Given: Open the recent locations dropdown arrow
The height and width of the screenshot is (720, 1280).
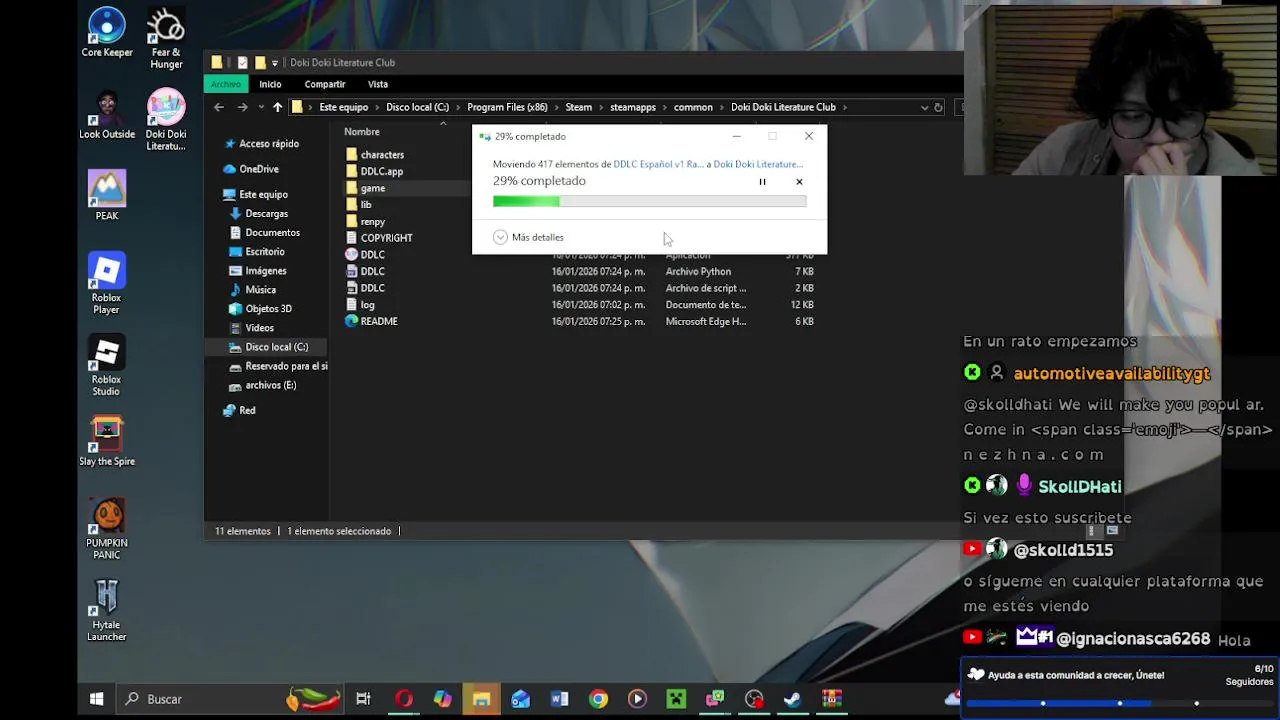Looking at the screenshot, I should [x=261, y=107].
